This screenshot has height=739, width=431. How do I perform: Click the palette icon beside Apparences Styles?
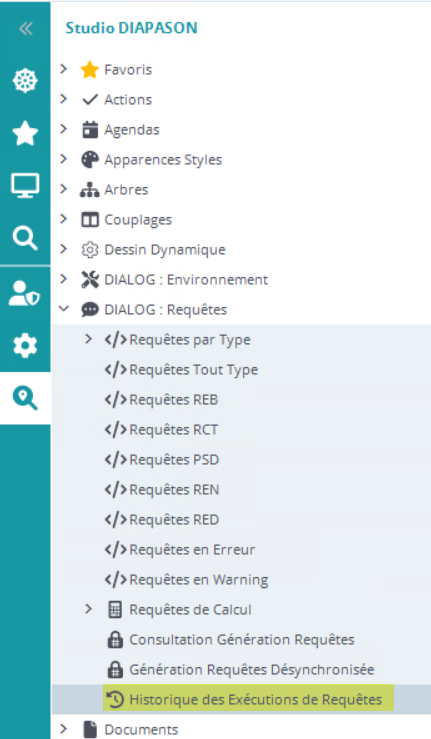pyautogui.click(x=90, y=160)
